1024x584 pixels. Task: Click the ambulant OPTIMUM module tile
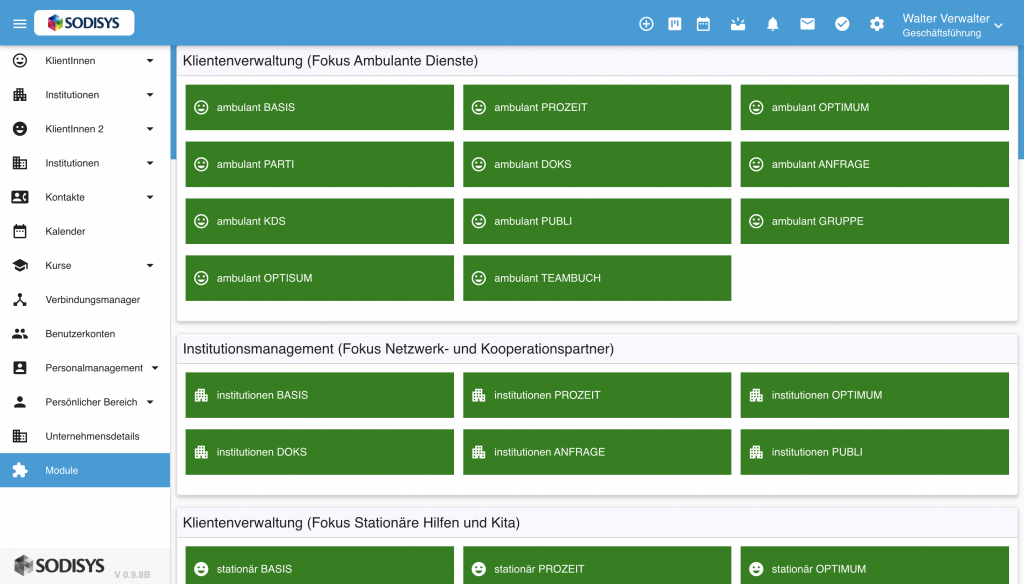point(874,107)
